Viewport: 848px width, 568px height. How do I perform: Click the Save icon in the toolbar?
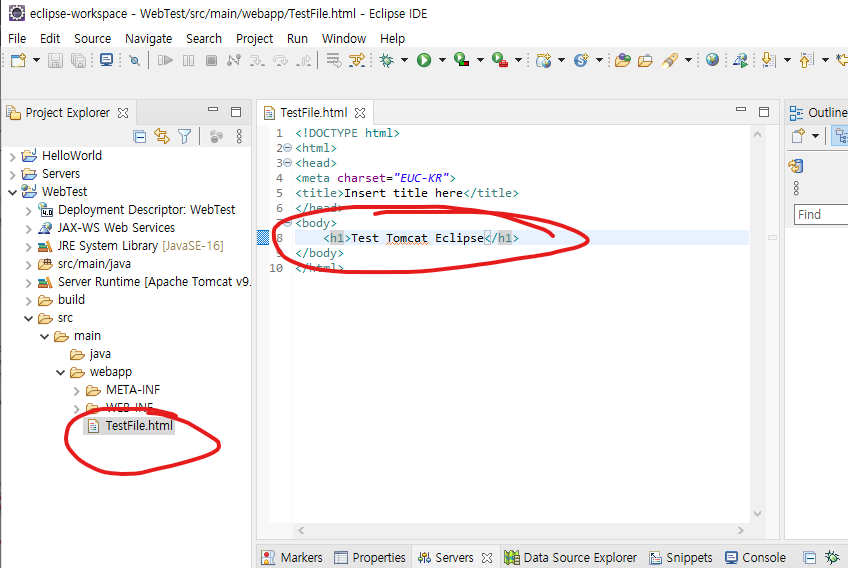[55, 60]
